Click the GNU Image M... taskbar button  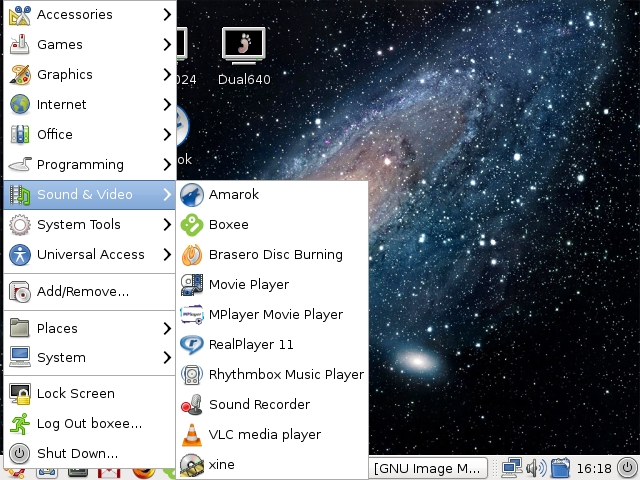click(428, 468)
